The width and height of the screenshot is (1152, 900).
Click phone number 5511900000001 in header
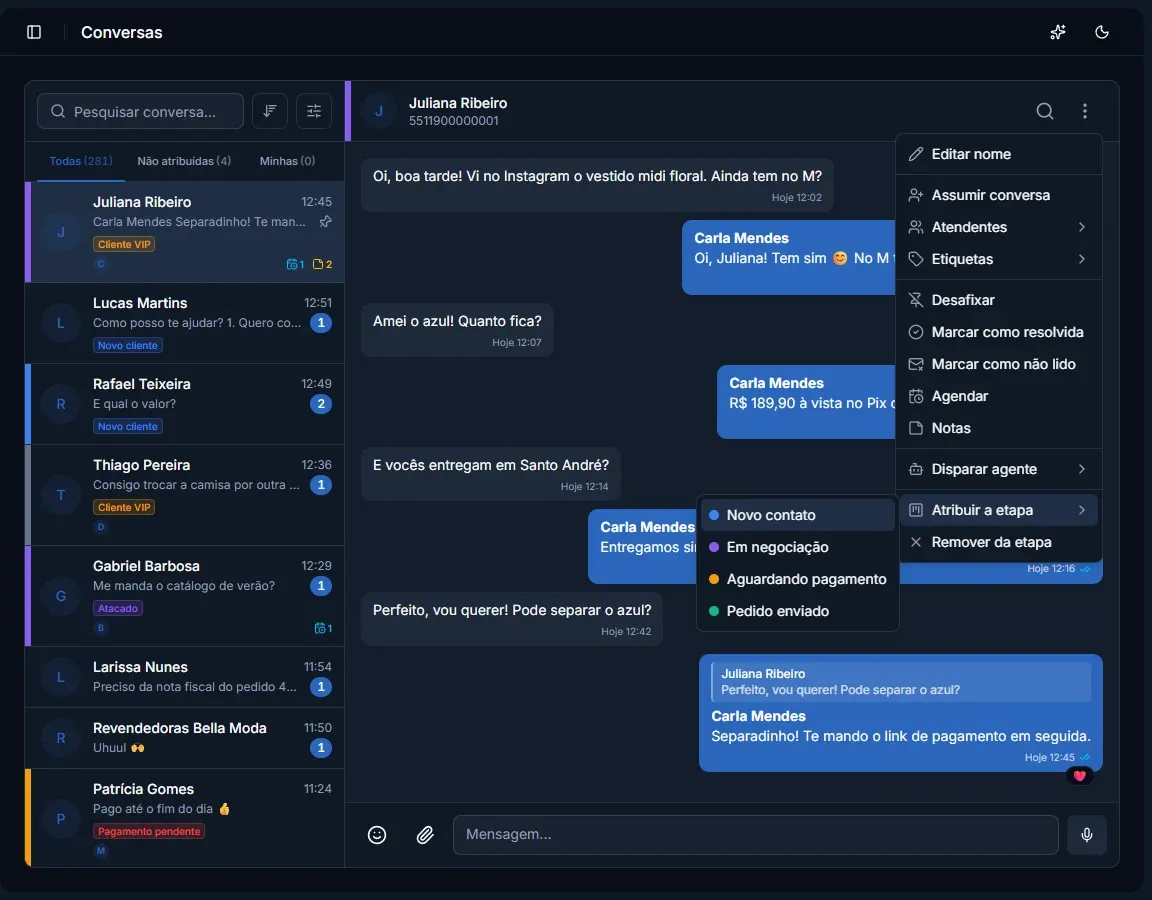453,121
